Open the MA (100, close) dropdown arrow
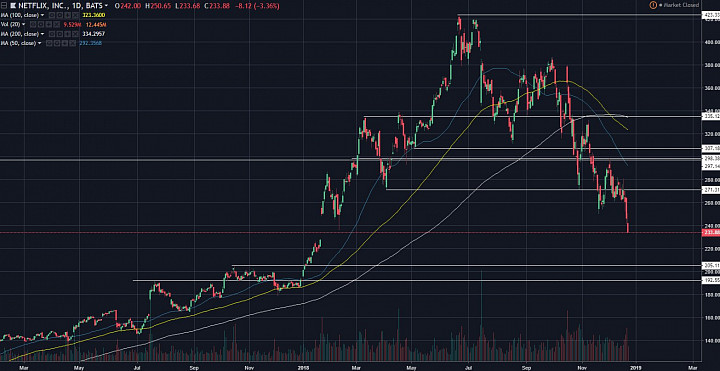This screenshot has height=371, width=720. tap(42, 15)
